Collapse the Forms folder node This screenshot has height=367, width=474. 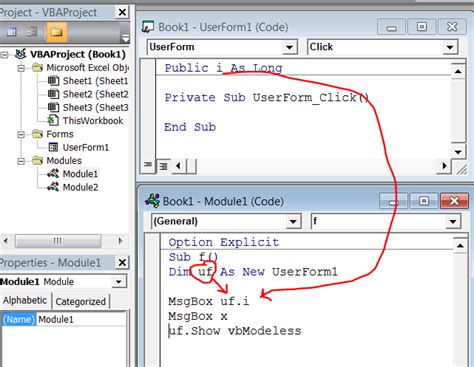click(21, 134)
